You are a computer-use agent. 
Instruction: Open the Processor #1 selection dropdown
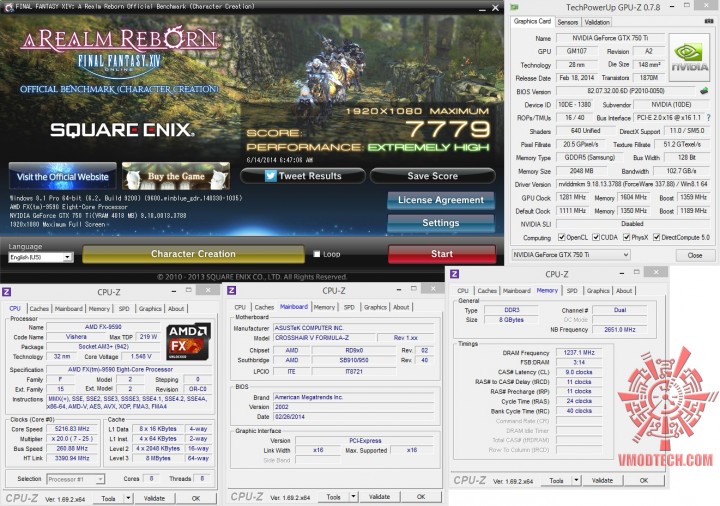pos(76,479)
